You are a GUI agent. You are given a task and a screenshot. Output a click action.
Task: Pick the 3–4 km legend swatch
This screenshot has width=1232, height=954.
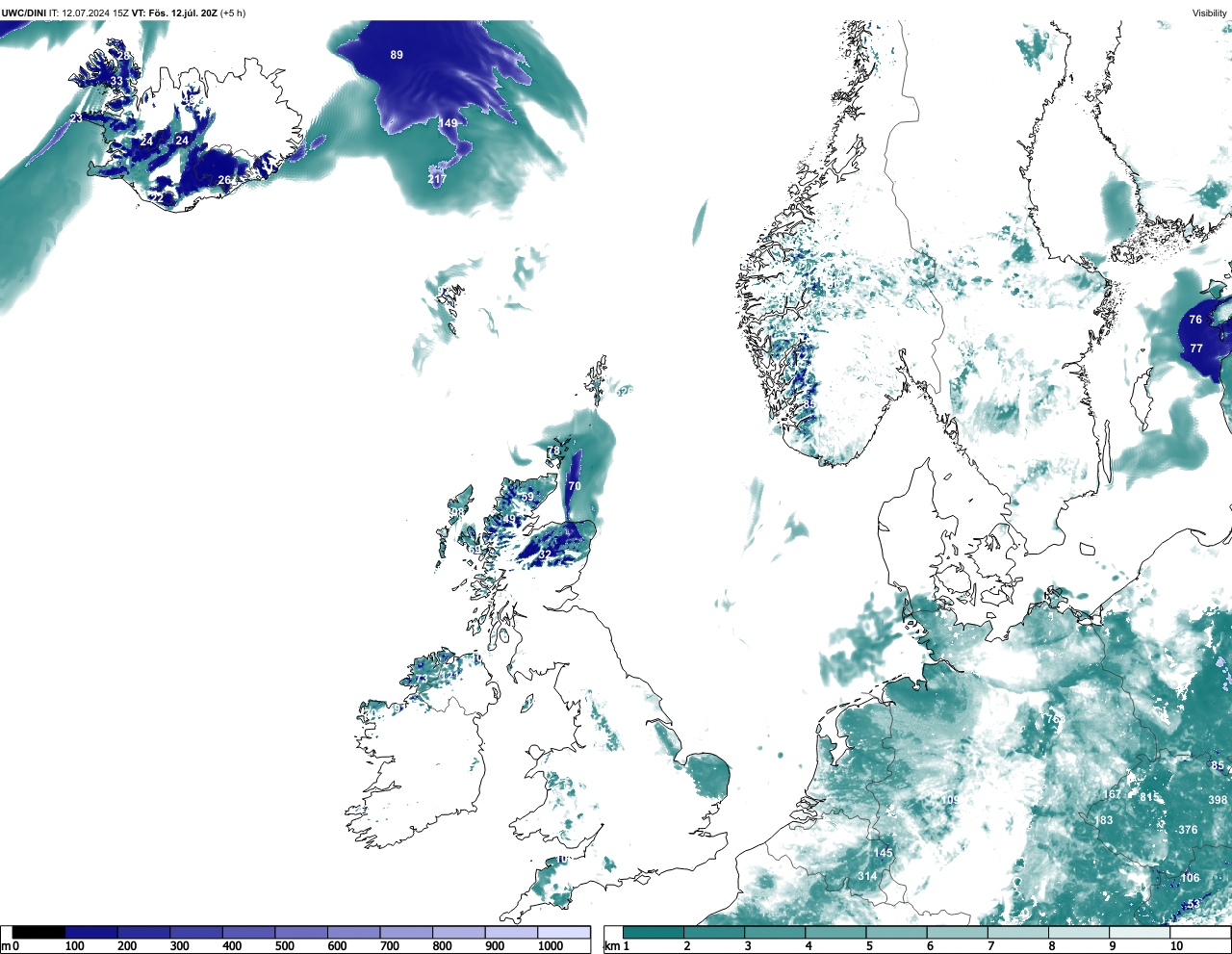[x=775, y=932]
